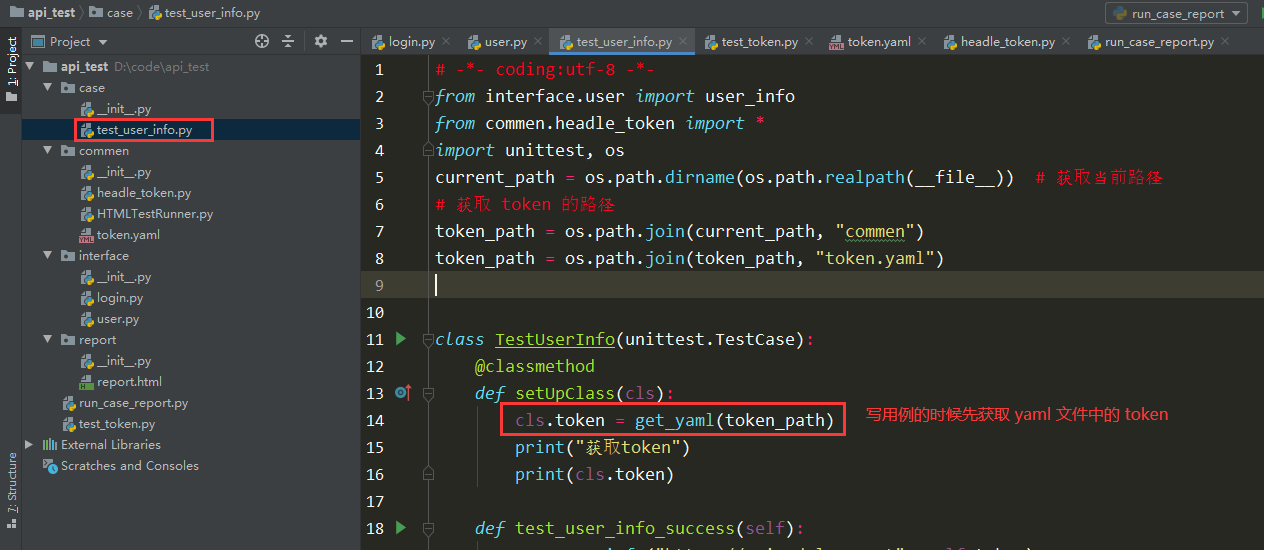Click test_user_info.py in the breadcrumb bar
Screen dimensions: 1264x550
(204, 13)
